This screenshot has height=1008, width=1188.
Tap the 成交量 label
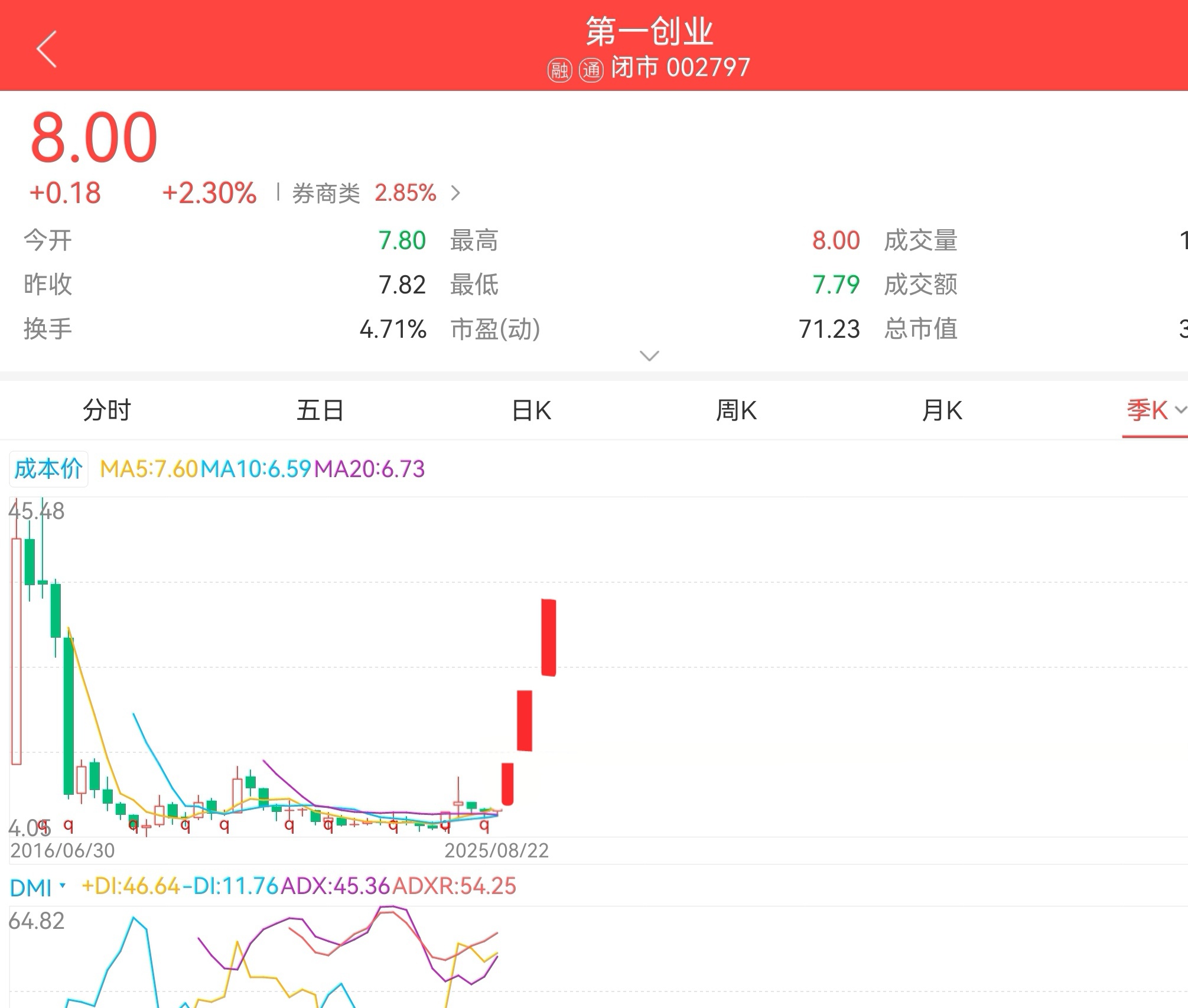[x=920, y=240]
